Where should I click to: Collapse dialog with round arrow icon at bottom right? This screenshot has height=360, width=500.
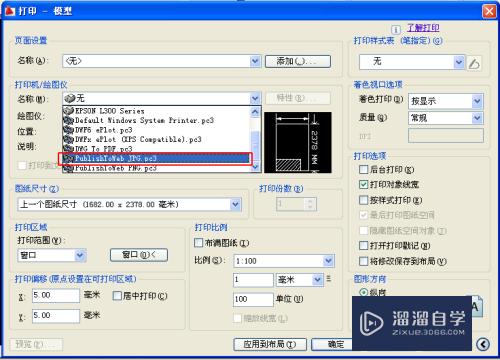click(483, 344)
